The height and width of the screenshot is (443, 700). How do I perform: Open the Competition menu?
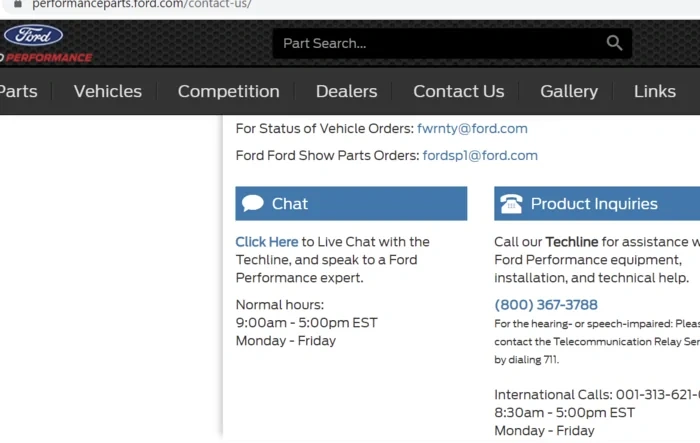(229, 92)
